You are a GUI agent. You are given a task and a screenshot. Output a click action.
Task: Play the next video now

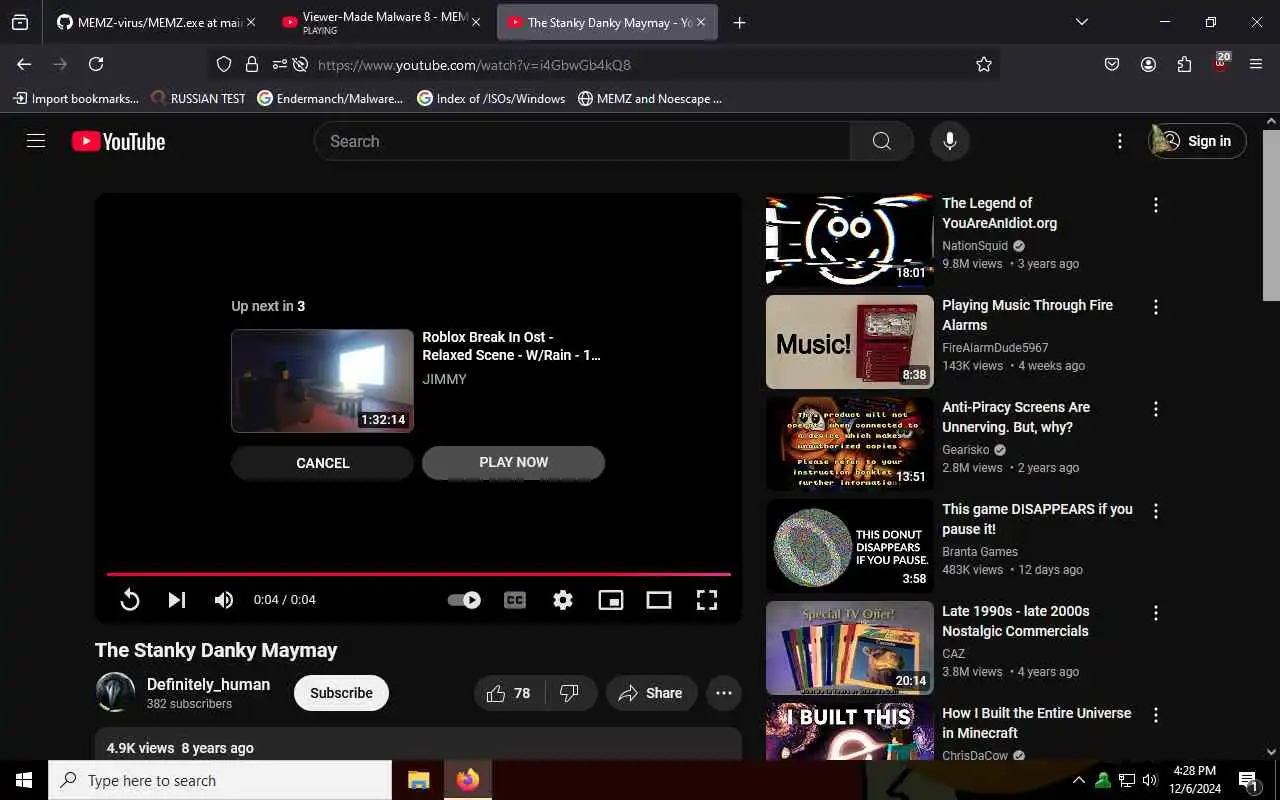point(513,462)
